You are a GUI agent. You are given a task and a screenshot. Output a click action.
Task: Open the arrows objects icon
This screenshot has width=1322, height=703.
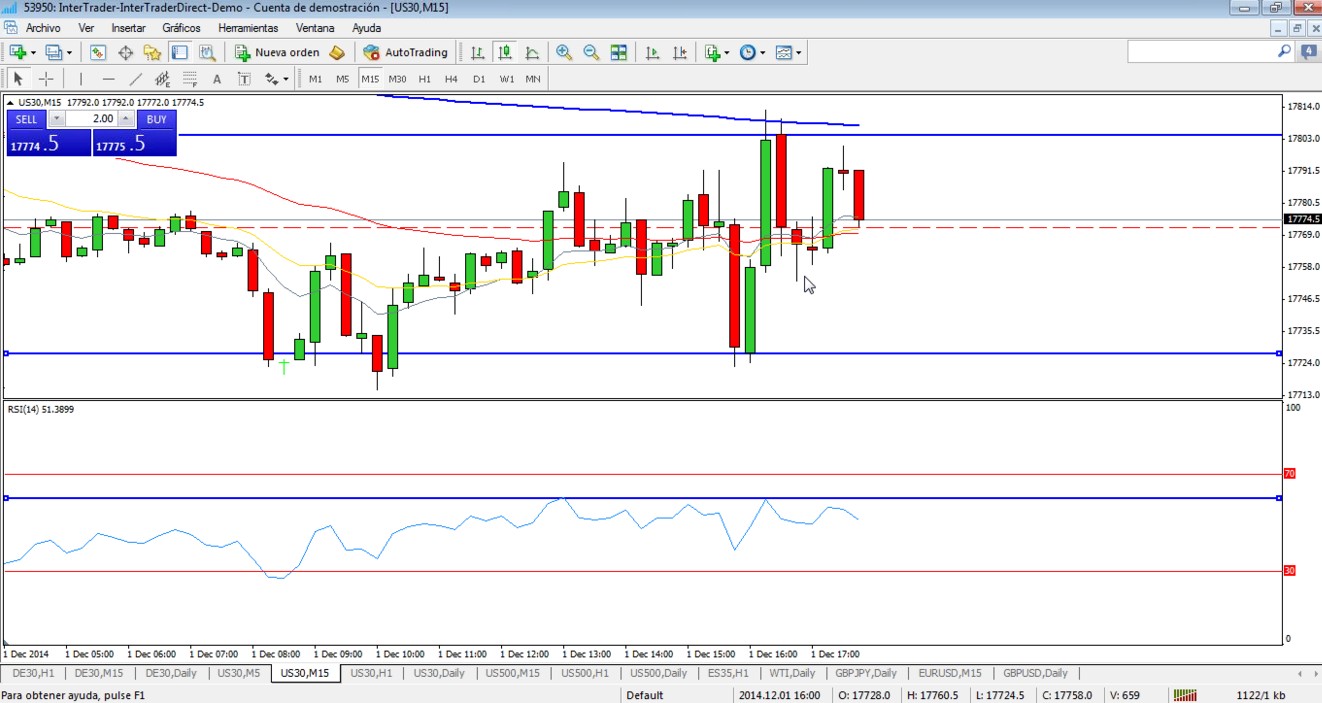pos(271,78)
